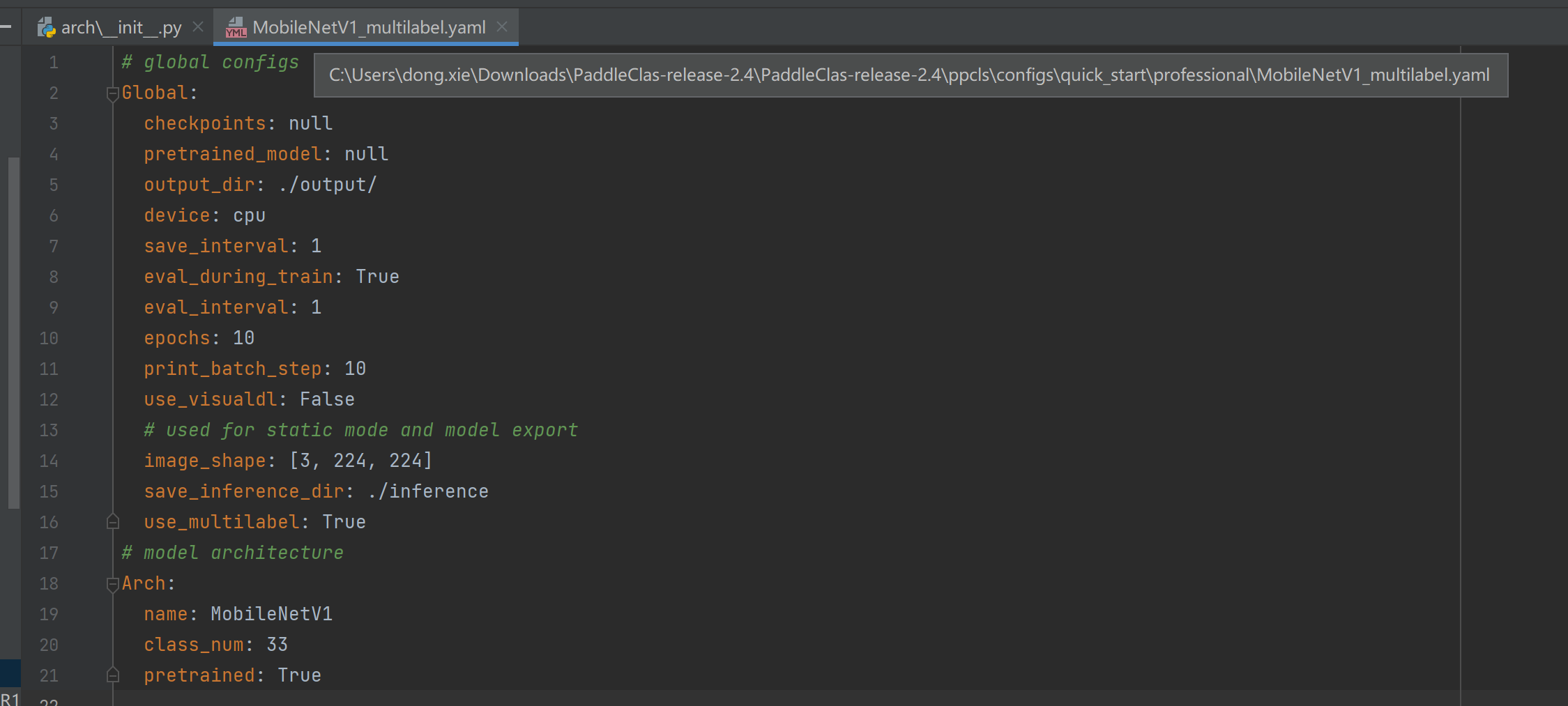Click 'image_shape: [3, 224, 224]' line

point(289,461)
